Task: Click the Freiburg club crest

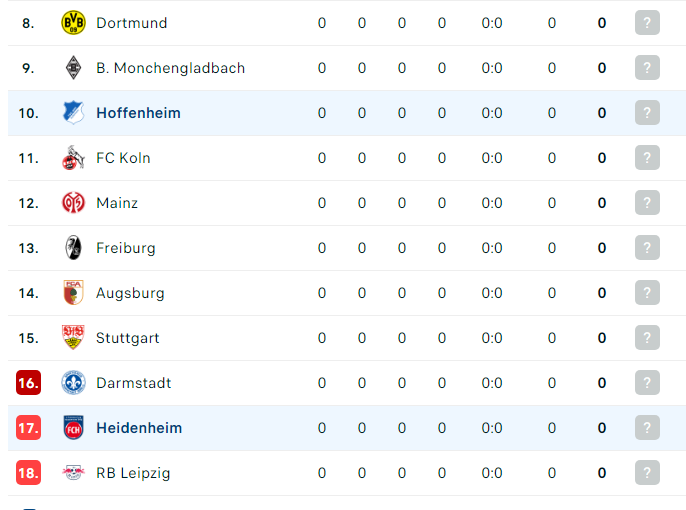Action: click(73, 248)
